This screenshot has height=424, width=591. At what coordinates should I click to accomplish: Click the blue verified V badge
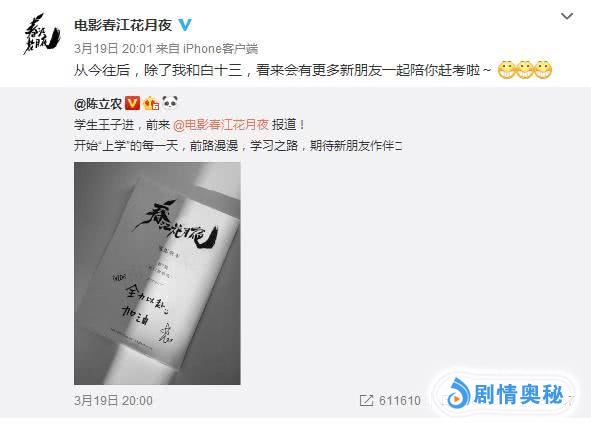click(x=185, y=25)
